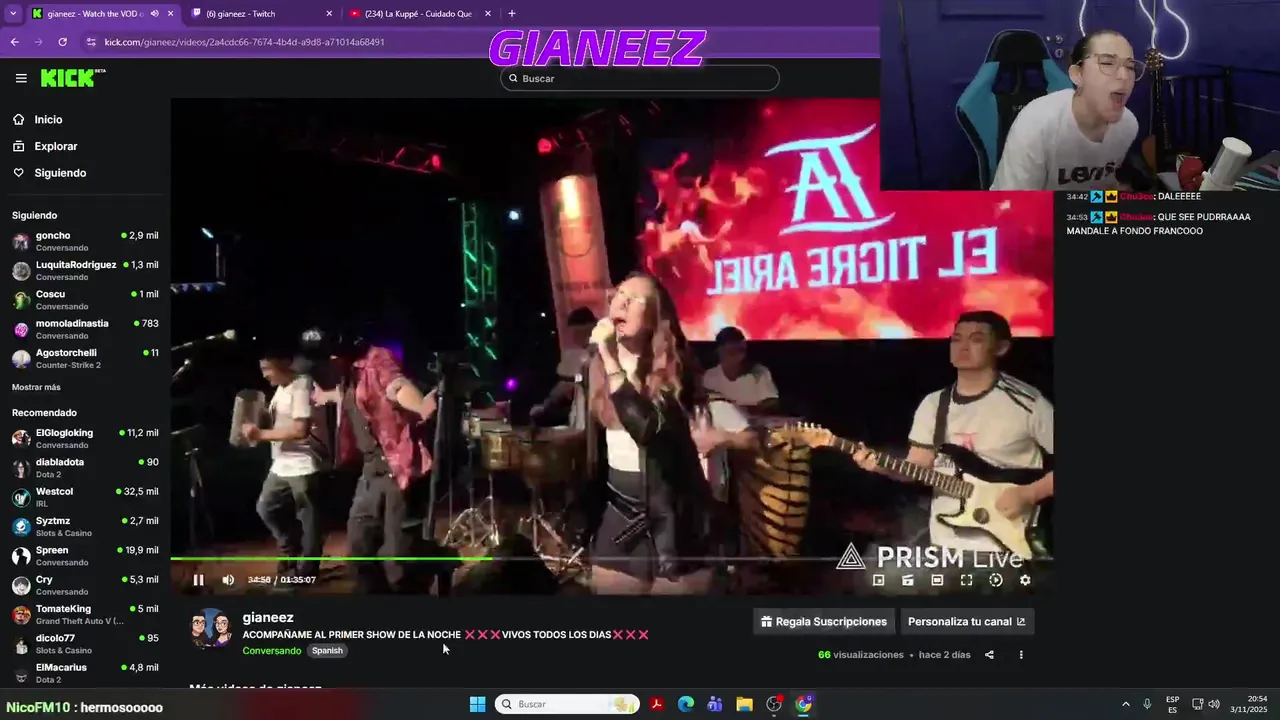The width and height of the screenshot is (1280, 720).
Task: Open TomateKing recommended channel
Action: point(85,614)
